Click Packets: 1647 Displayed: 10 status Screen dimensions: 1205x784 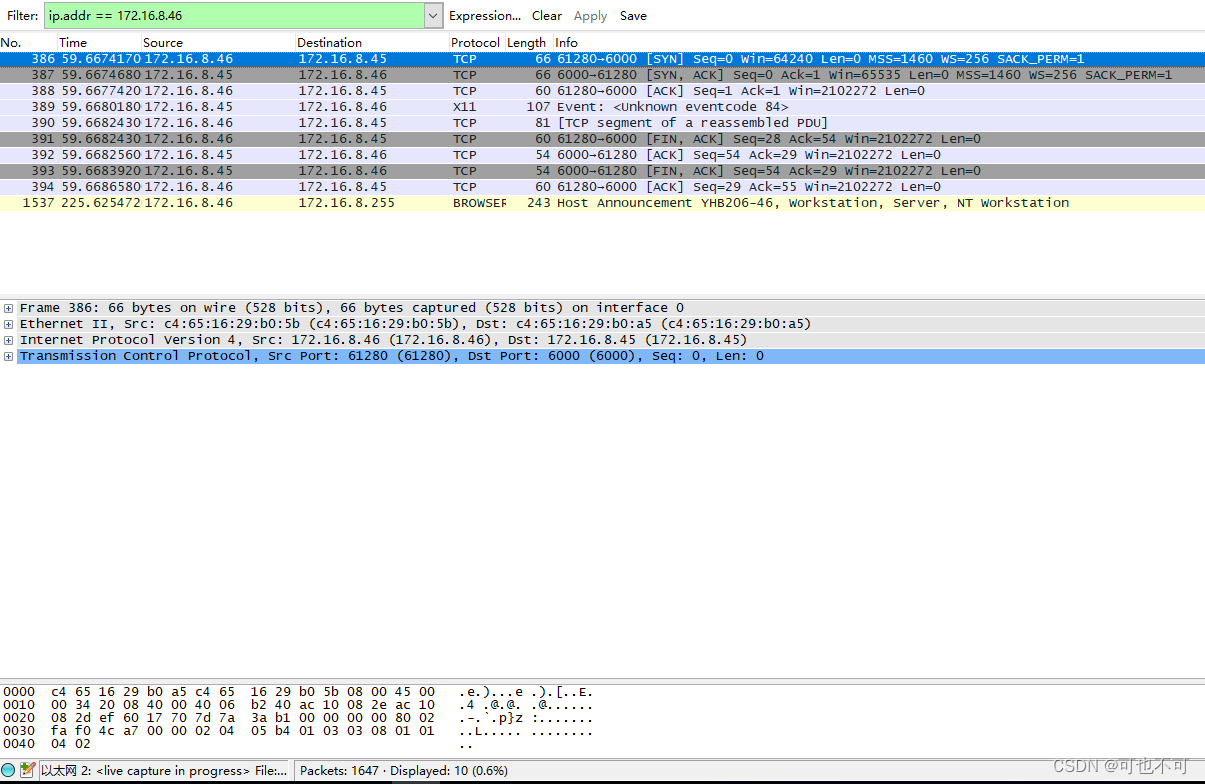[404, 771]
